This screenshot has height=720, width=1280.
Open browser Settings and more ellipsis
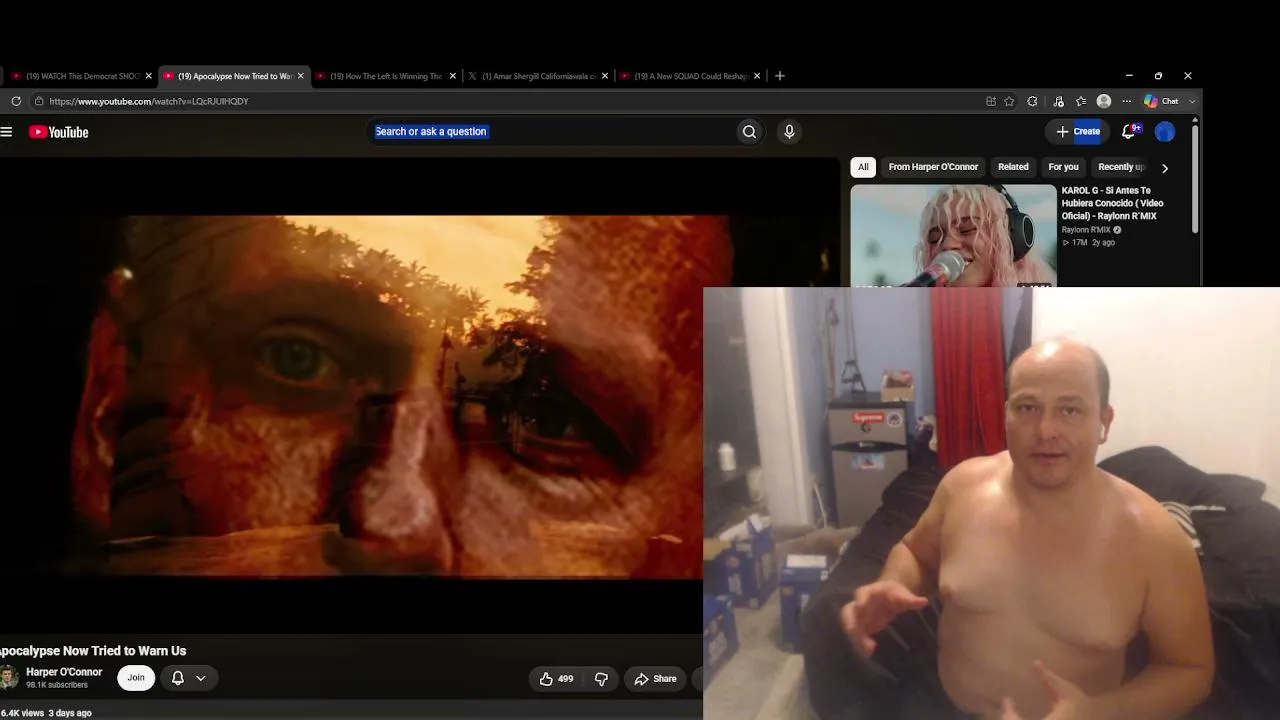click(1127, 101)
